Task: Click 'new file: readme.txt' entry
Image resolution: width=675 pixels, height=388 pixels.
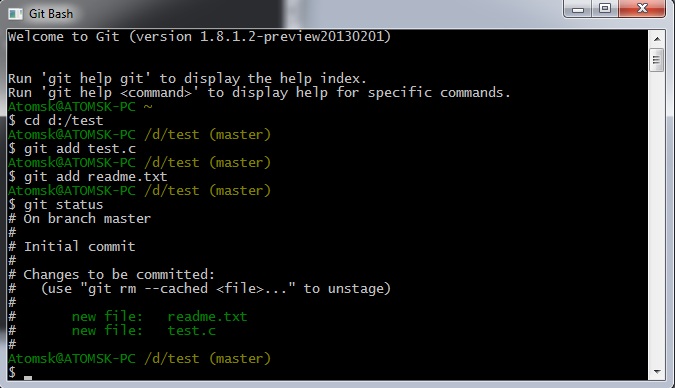Action: click(159, 317)
